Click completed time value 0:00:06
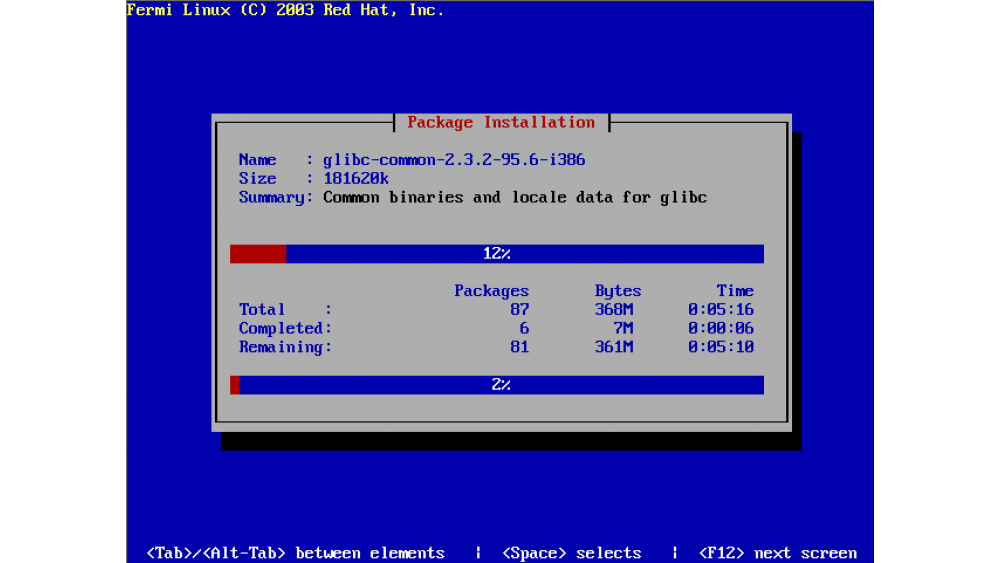 [721, 328]
